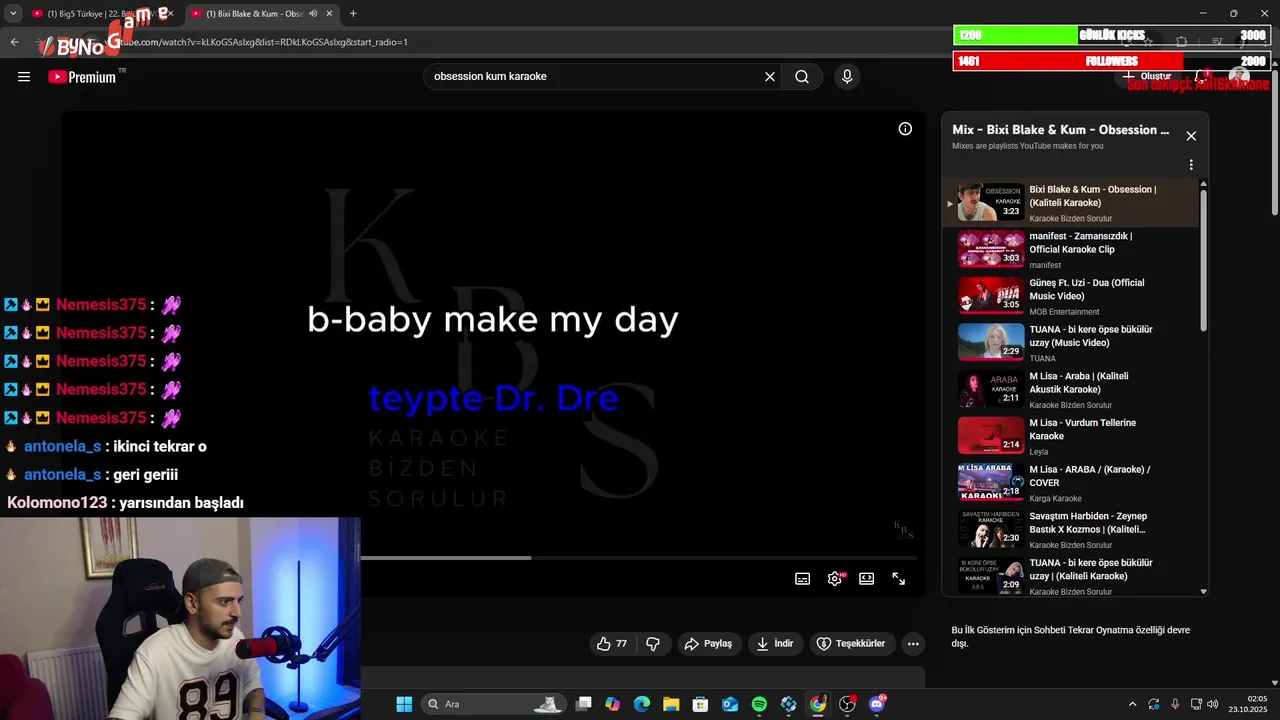The height and width of the screenshot is (720, 1280).
Task: Clear the search query with X icon
Action: (770, 77)
